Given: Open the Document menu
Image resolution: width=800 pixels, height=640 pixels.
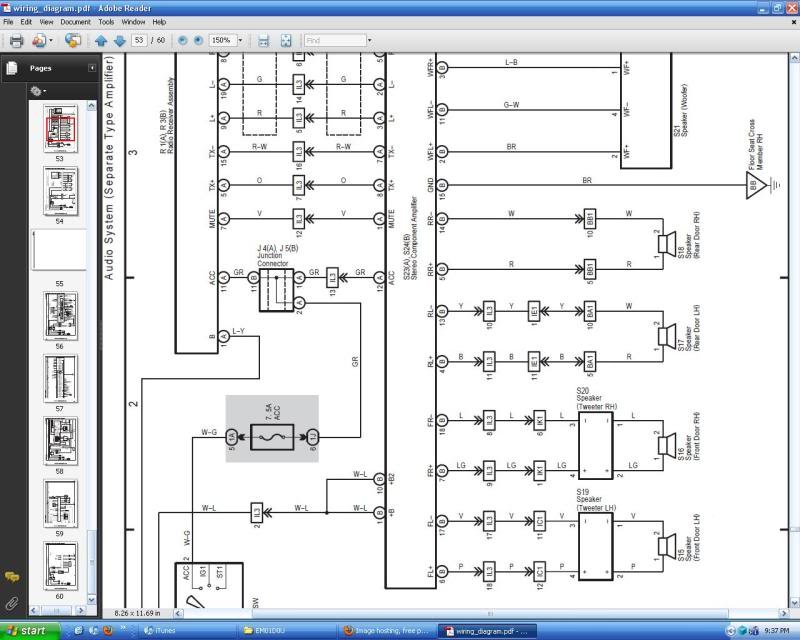Looking at the screenshot, I should pos(75,22).
